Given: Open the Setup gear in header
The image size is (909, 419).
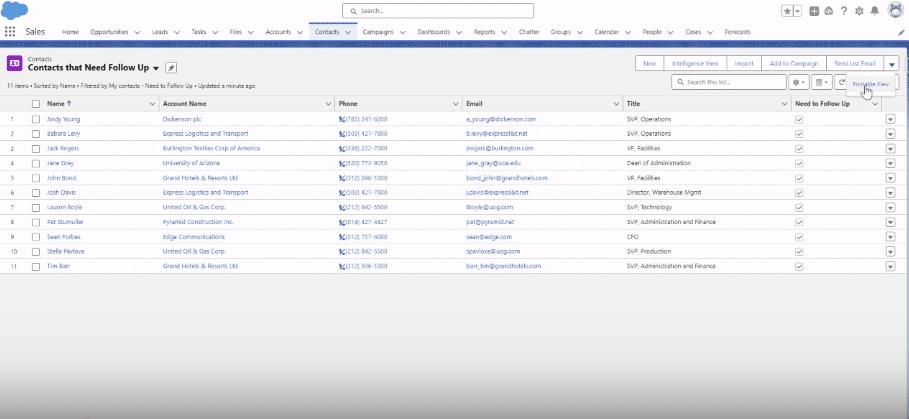Looking at the screenshot, I should click(x=859, y=11).
